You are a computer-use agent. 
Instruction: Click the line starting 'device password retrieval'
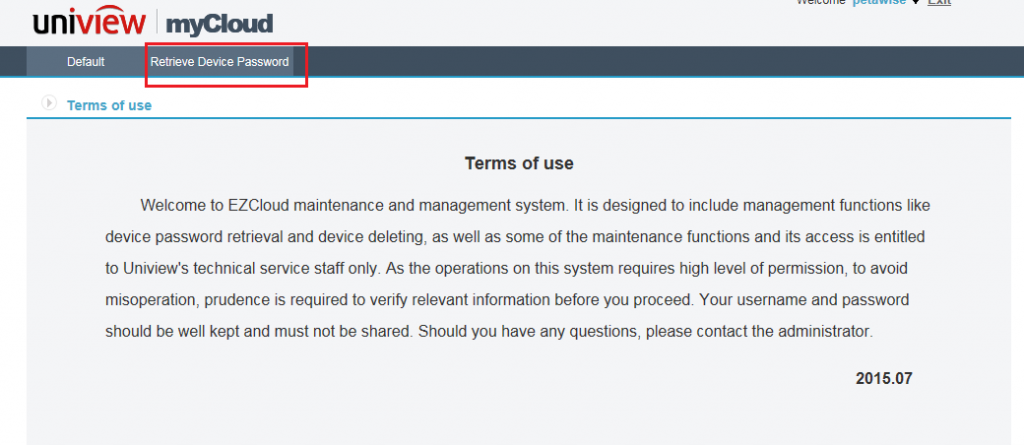[515, 237]
